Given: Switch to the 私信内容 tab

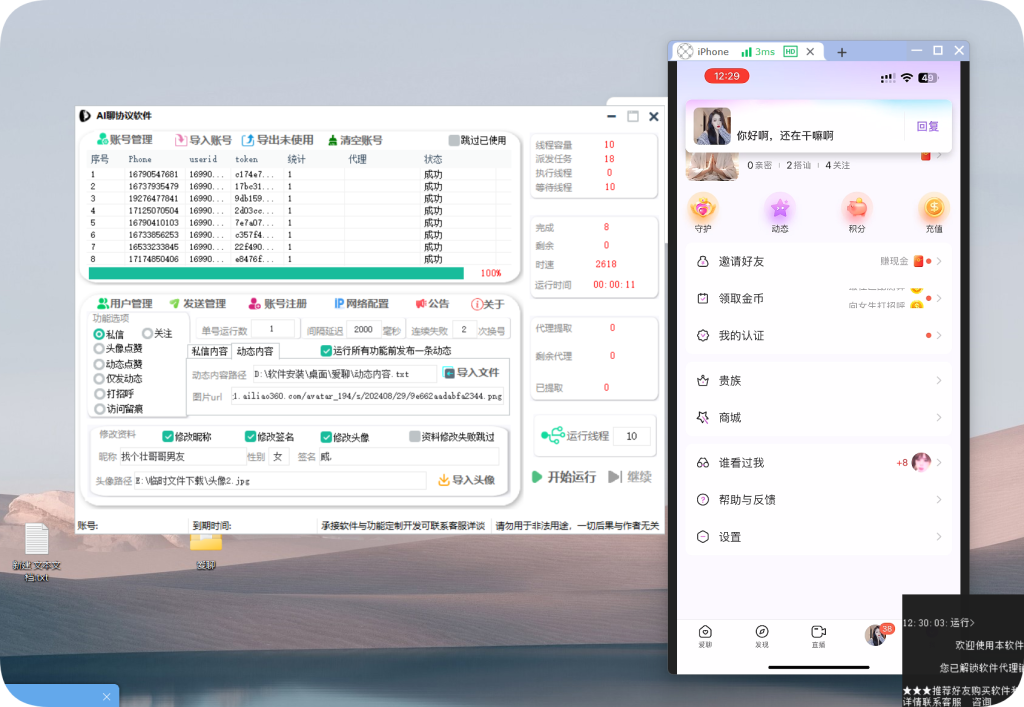Looking at the screenshot, I should pyautogui.click(x=211, y=352).
